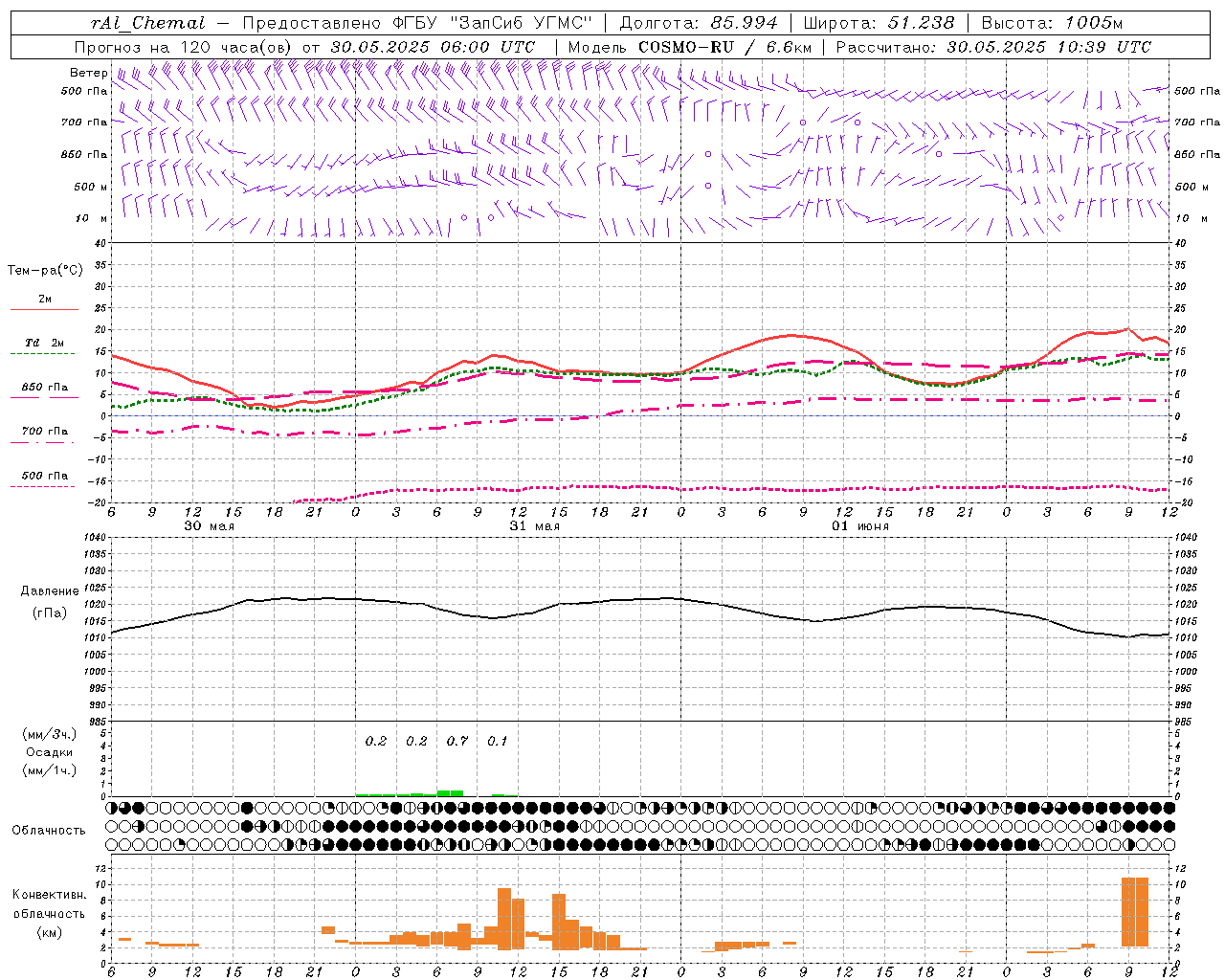Viewport: 1225px width, 980px height.
Task: Click the '31 мая' date label
Action: 534,526
